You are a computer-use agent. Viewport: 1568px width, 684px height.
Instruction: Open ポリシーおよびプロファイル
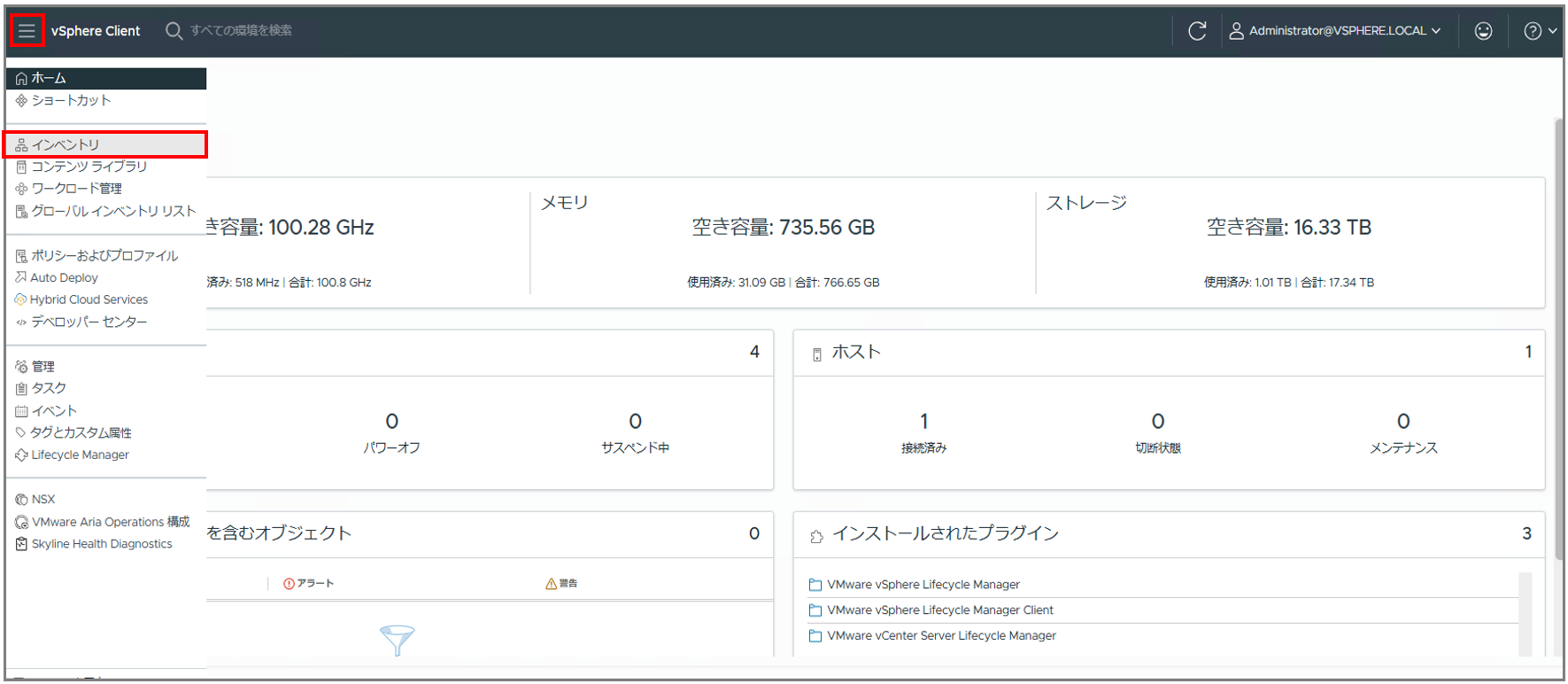point(105,255)
